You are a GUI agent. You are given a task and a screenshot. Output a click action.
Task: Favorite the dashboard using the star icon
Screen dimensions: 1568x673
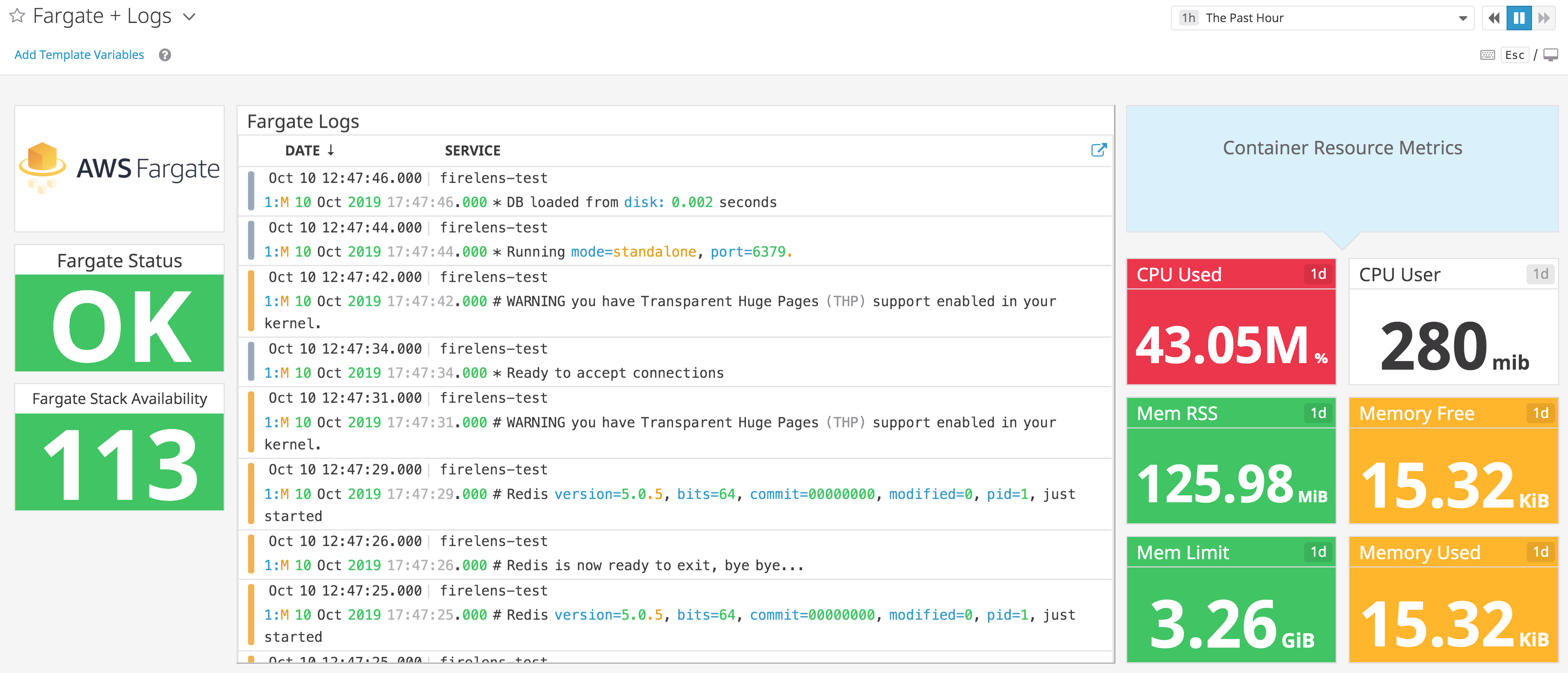[x=18, y=16]
